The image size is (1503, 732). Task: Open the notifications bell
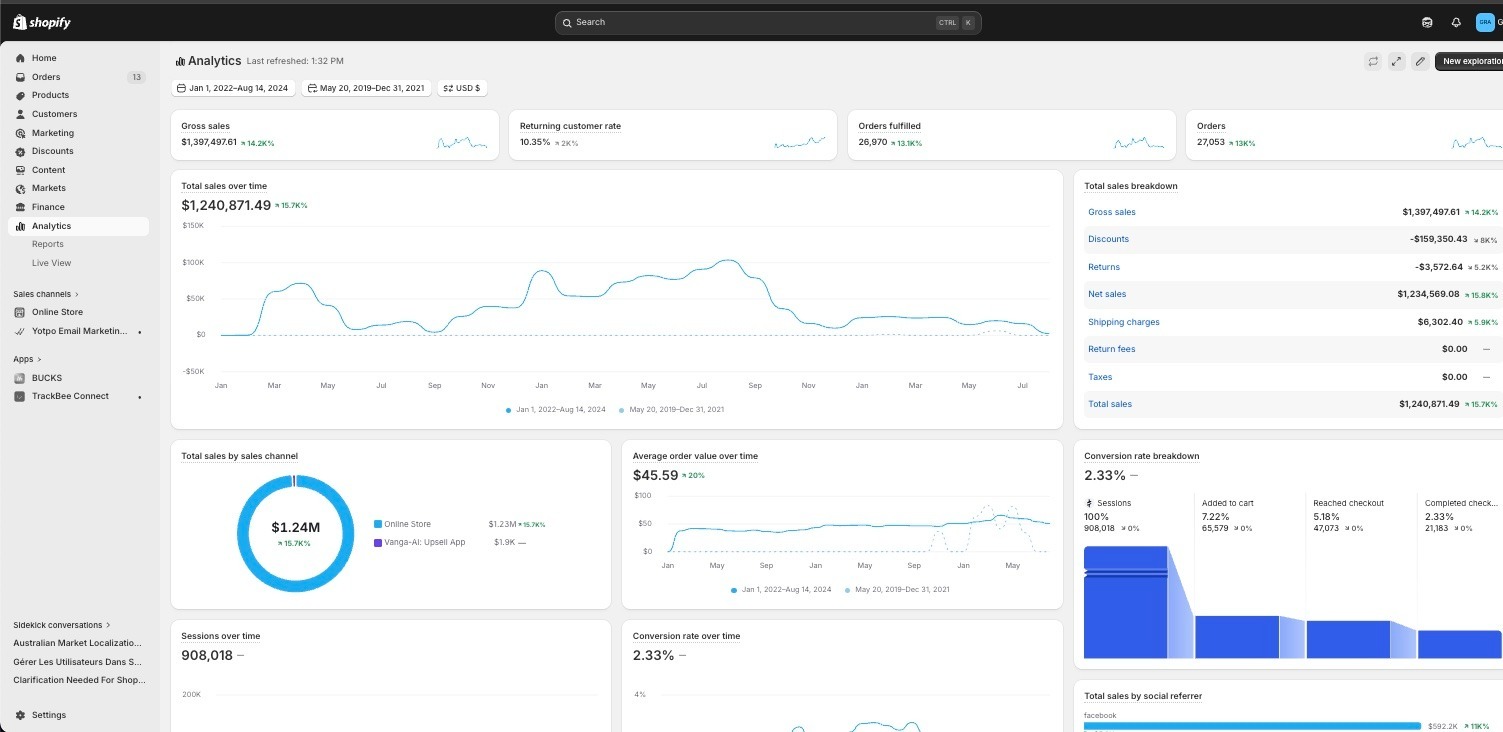pyautogui.click(x=1456, y=22)
